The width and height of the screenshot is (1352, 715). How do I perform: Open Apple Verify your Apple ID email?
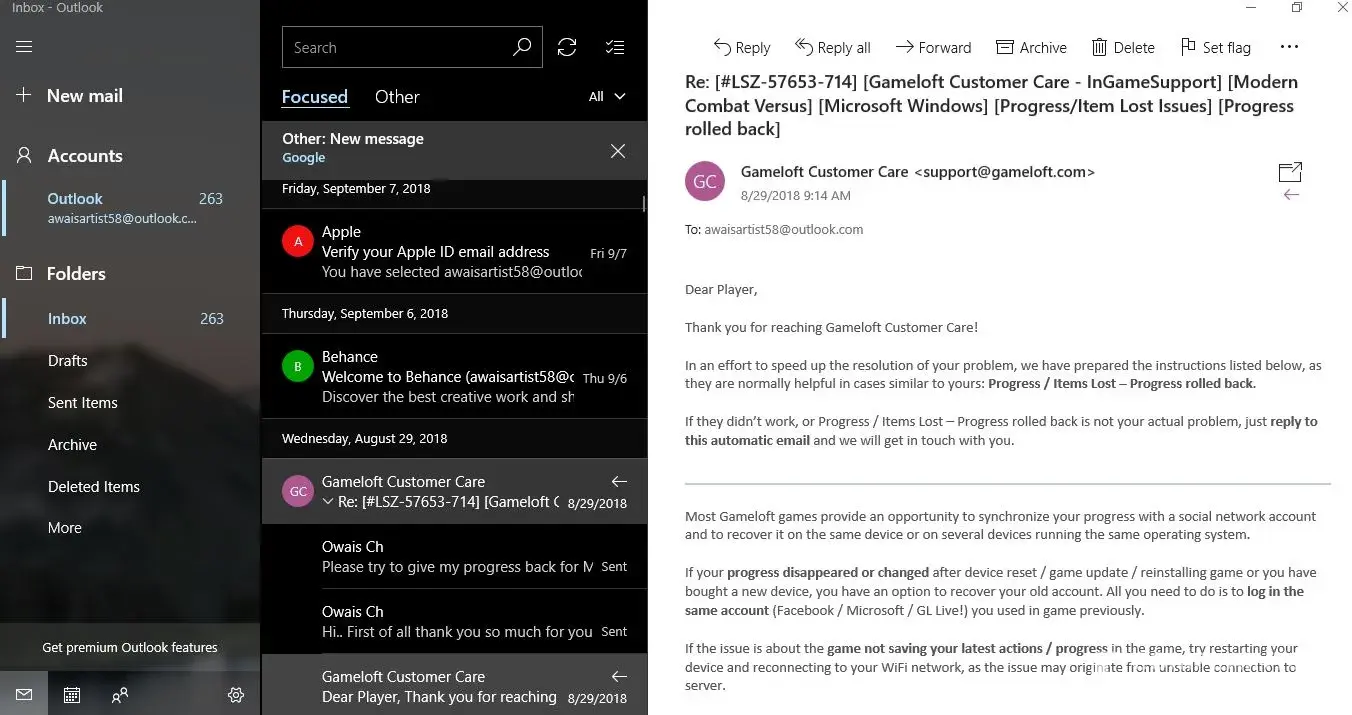pos(454,251)
